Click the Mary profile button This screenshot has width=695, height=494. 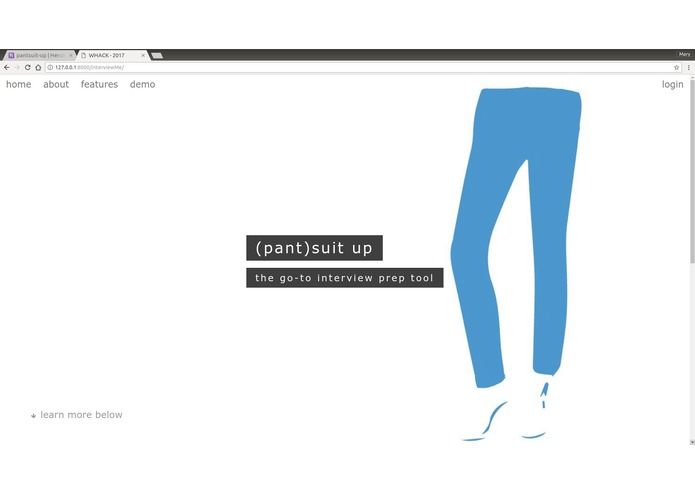pyautogui.click(x=684, y=54)
